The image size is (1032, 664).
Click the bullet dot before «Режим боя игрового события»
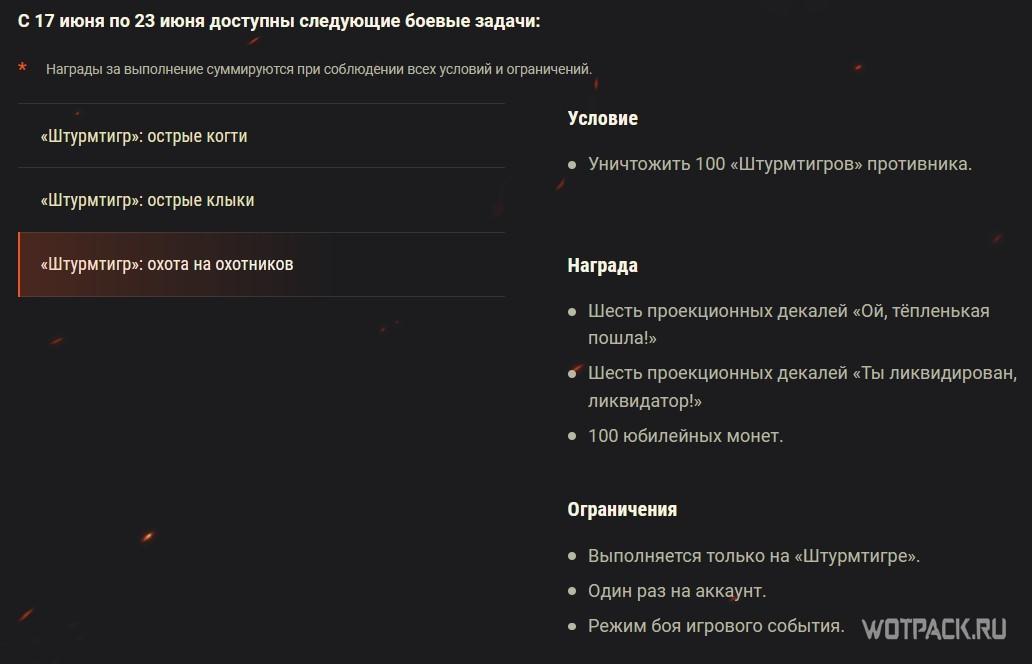point(572,627)
